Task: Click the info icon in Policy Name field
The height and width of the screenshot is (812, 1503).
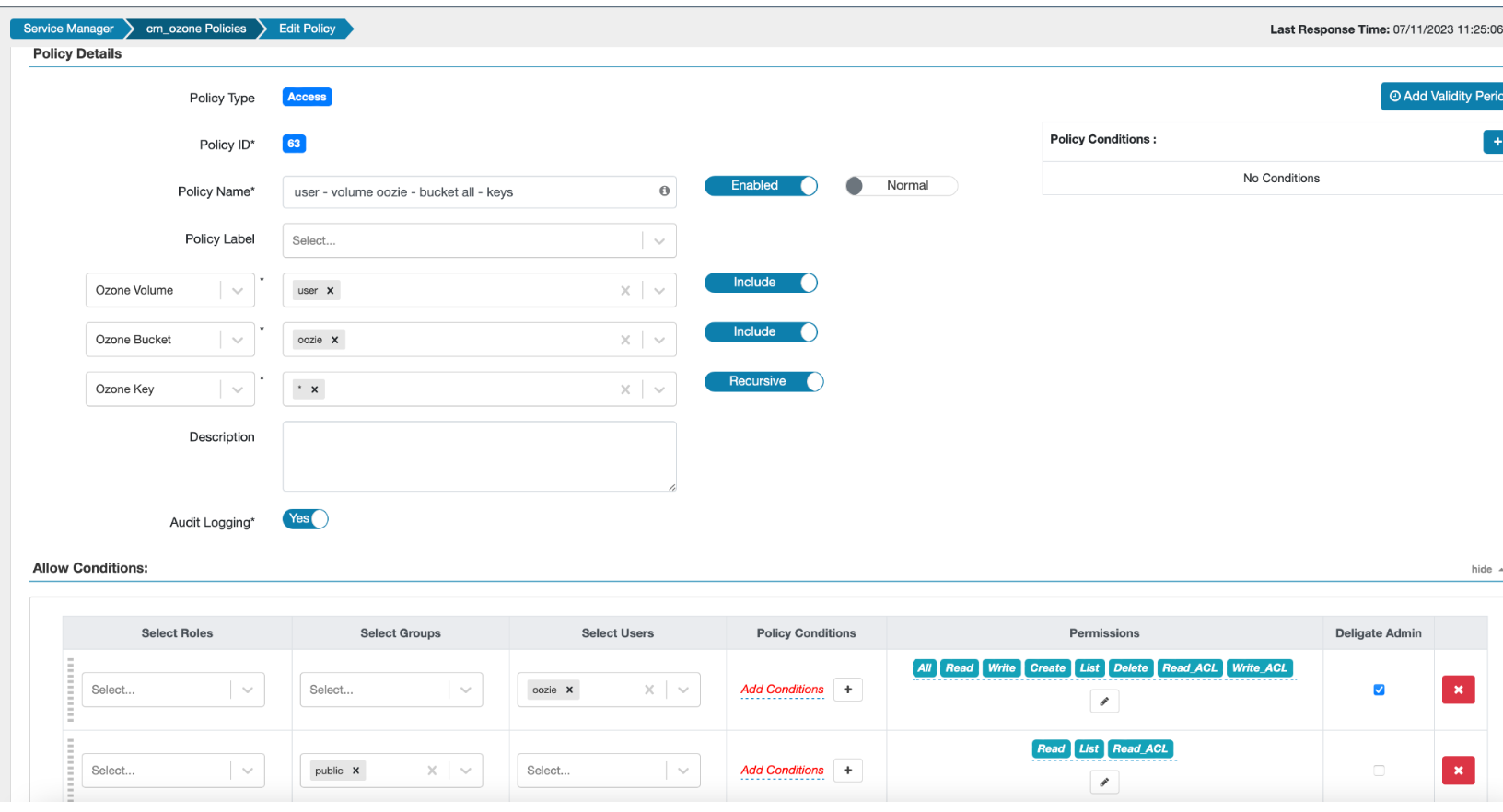Action: 664,191
